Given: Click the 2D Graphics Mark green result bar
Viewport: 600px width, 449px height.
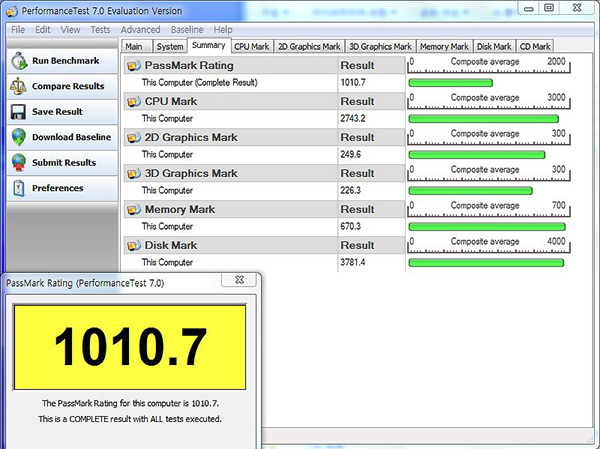Looking at the screenshot, I should 477,155.
